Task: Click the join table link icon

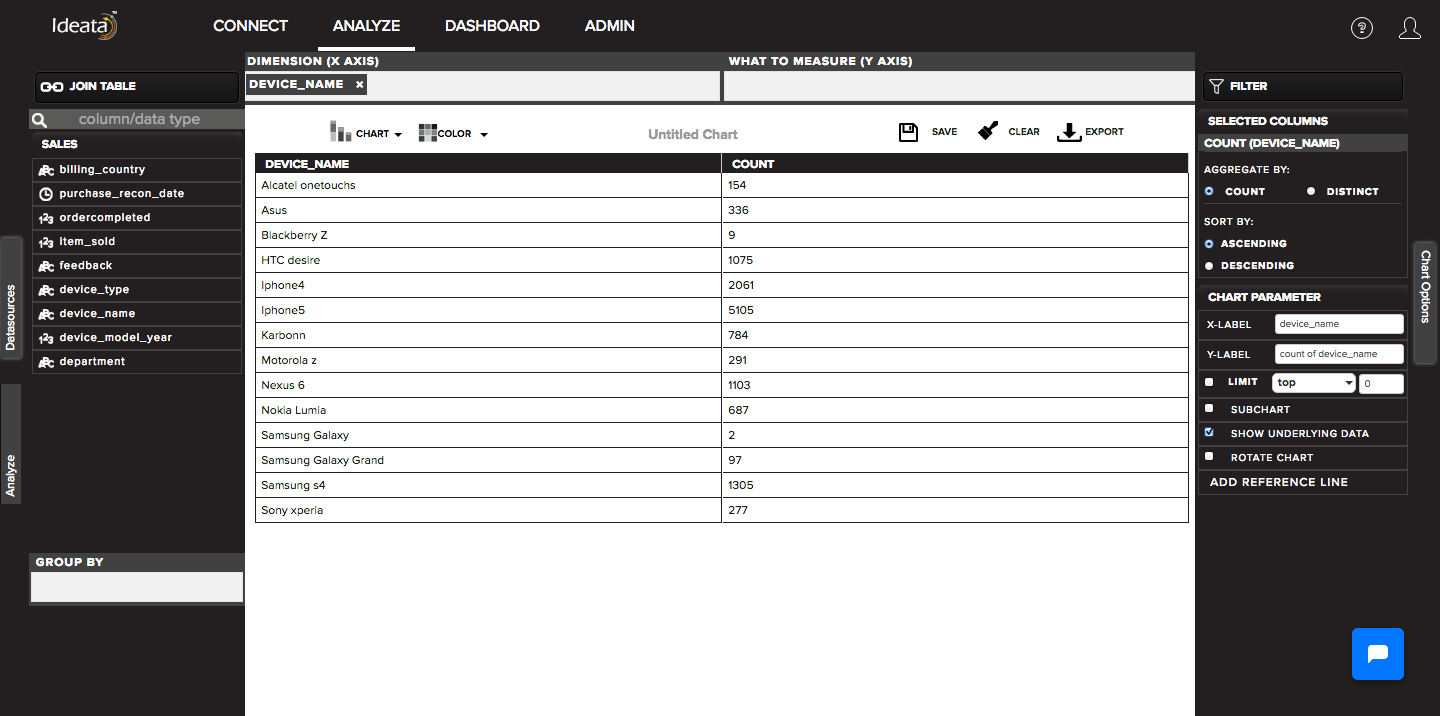Action: (51, 87)
